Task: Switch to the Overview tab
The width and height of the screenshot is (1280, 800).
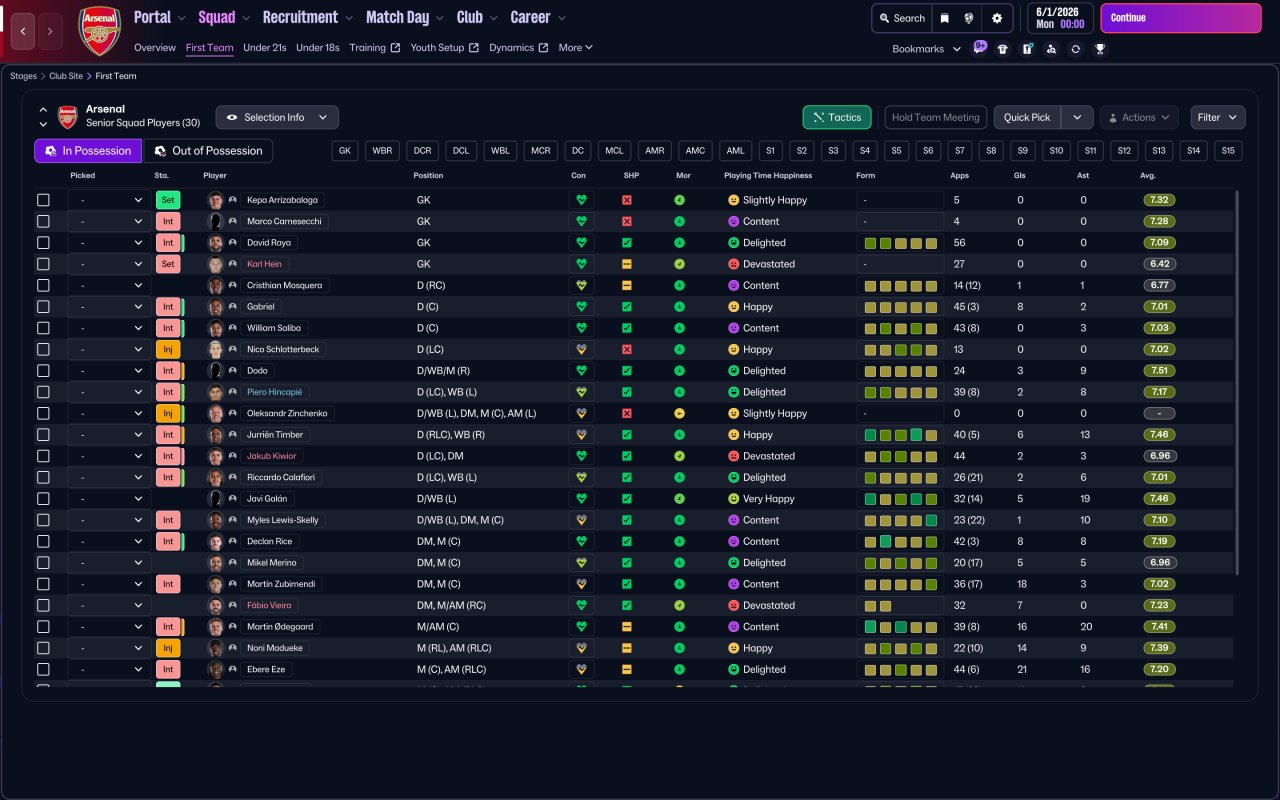Action: [155, 47]
